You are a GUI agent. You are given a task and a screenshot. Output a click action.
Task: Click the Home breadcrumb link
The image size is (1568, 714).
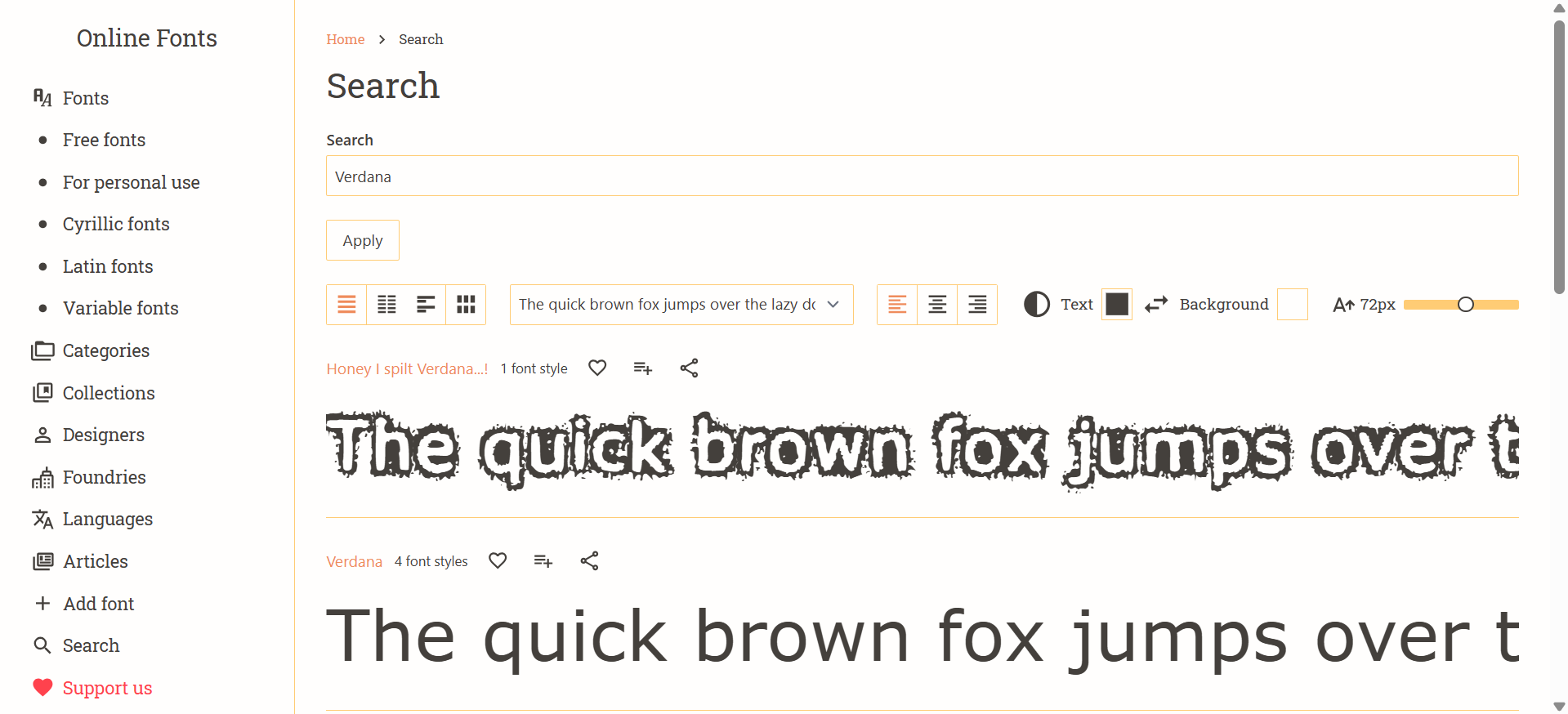tap(345, 39)
